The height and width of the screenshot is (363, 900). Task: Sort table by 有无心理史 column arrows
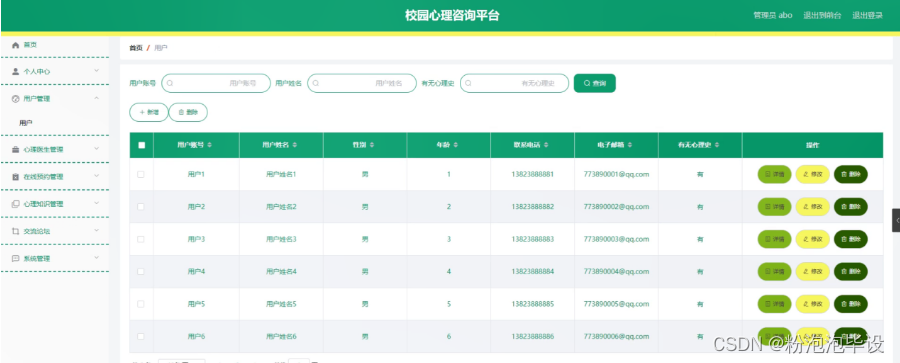tap(717, 145)
